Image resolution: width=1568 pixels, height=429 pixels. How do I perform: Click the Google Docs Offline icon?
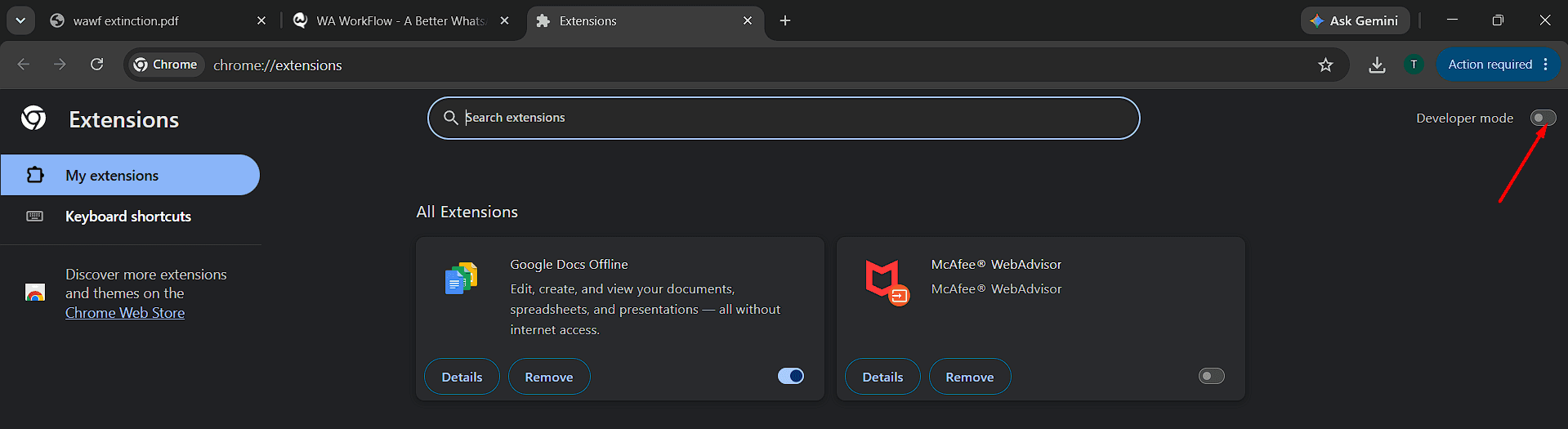click(462, 278)
